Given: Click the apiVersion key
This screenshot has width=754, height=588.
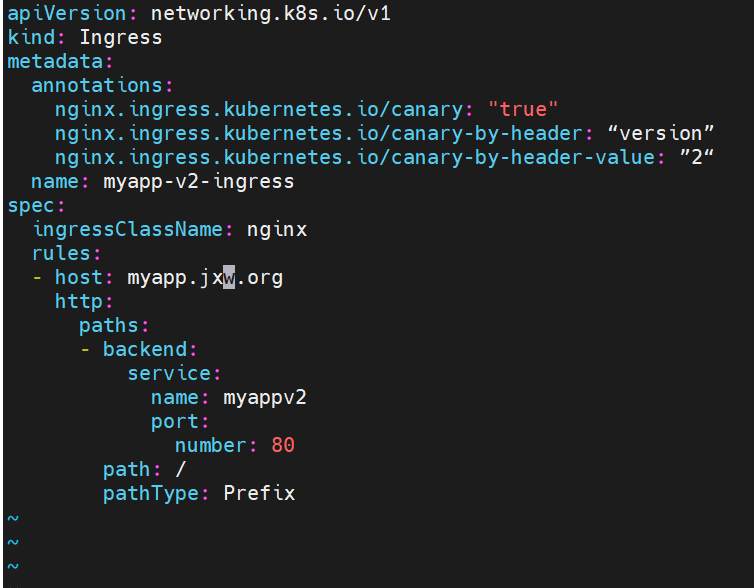Looking at the screenshot, I should pyautogui.click(x=66, y=13).
